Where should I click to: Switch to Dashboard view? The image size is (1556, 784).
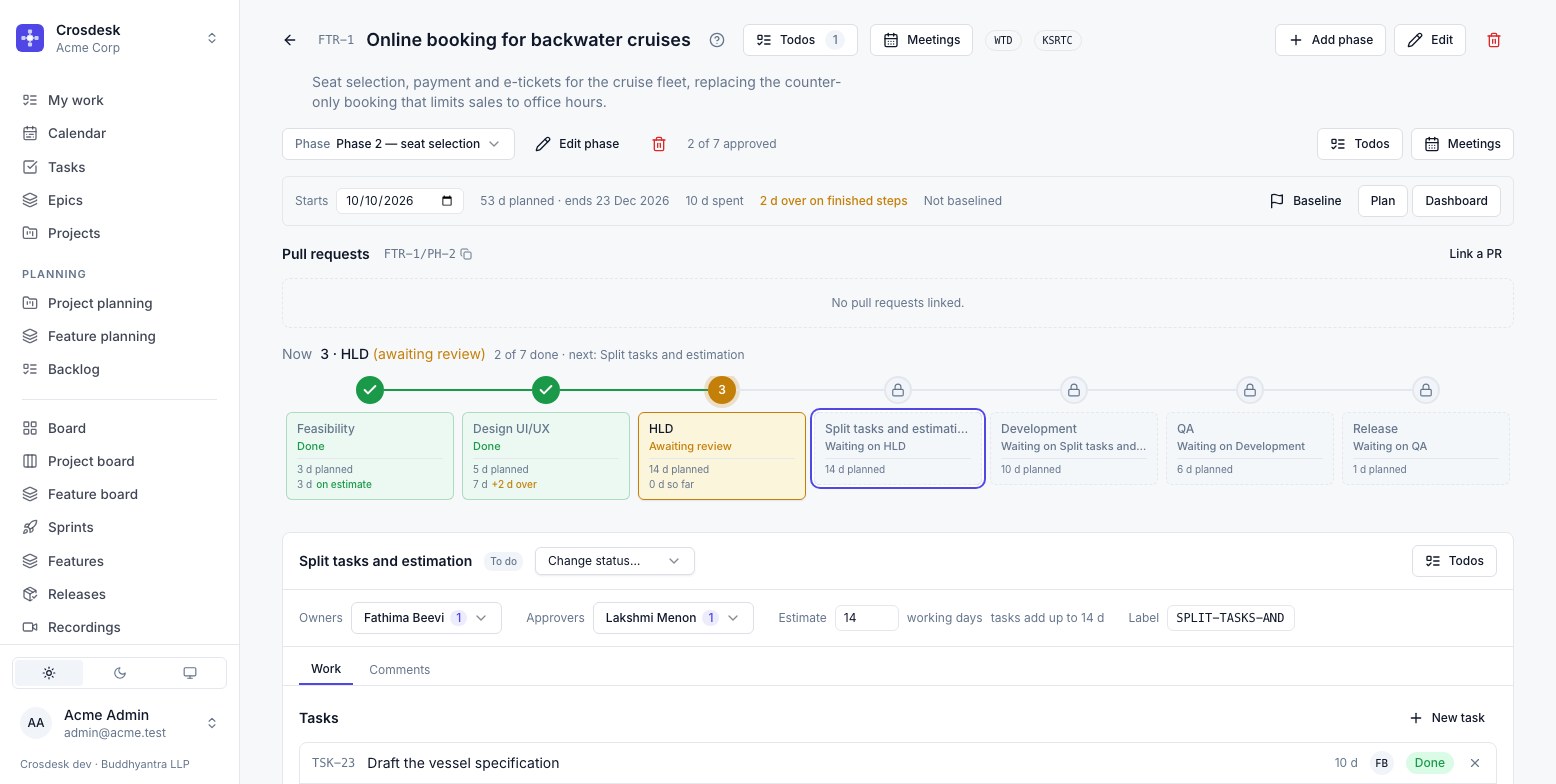[1456, 201]
